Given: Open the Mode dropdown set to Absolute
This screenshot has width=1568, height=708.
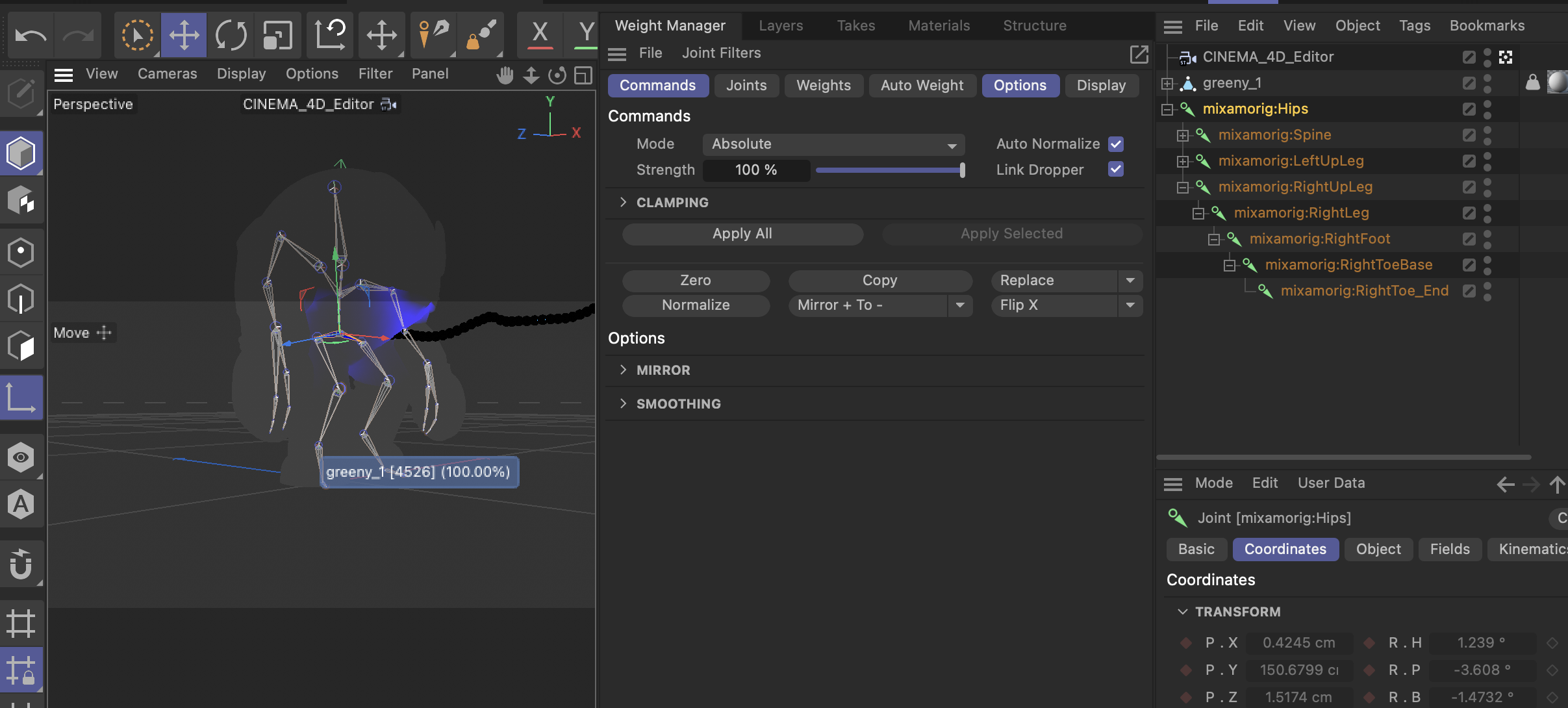Looking at the screenshot, I should (x=833, y=144).
